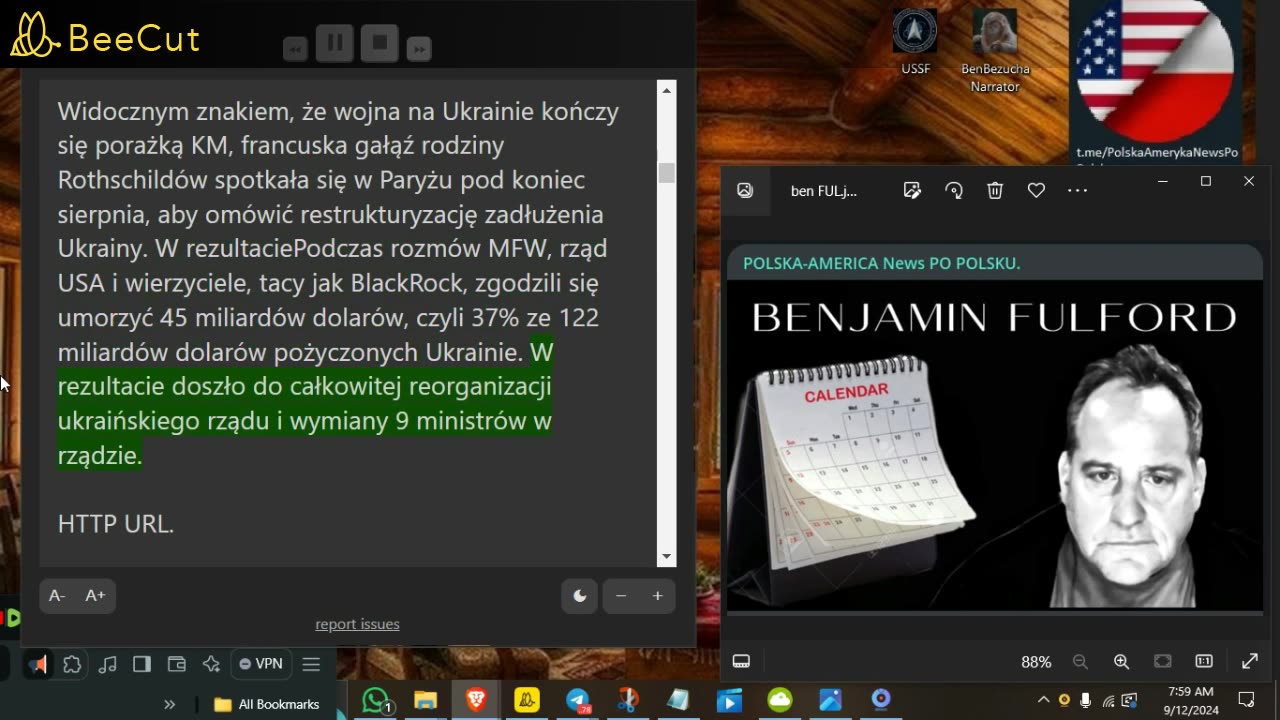This screenshot has height=720, width=1280.
Task: Open the screen recorder app in taskbar
Action: point(881,700)
